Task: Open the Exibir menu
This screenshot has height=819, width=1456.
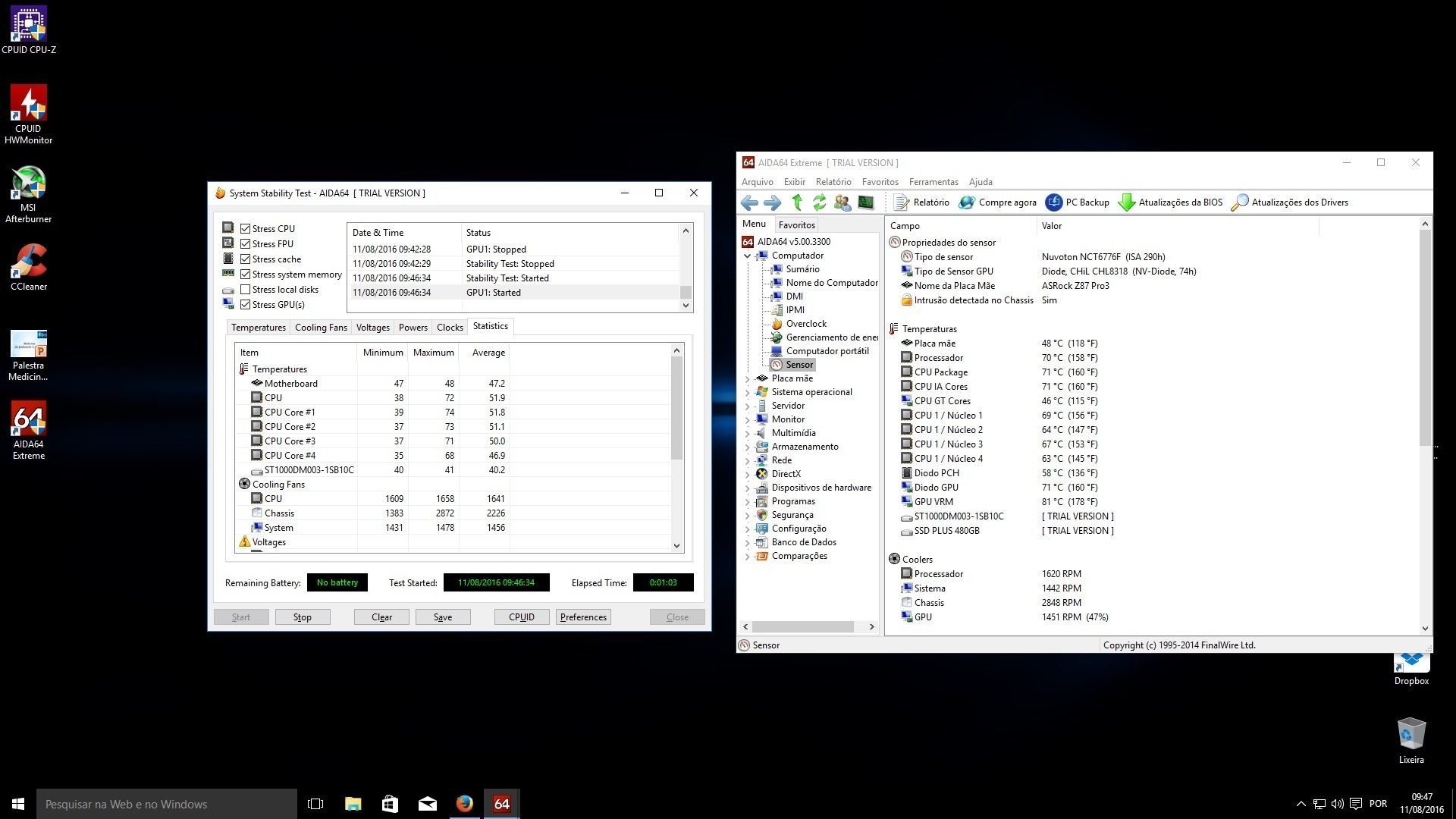Action: [795, 182]
